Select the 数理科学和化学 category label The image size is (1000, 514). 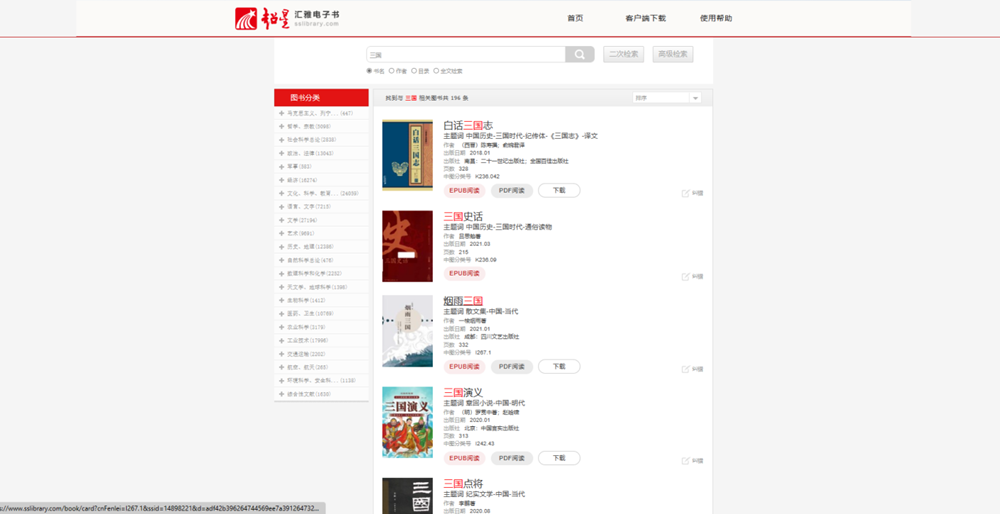[314, 274]
